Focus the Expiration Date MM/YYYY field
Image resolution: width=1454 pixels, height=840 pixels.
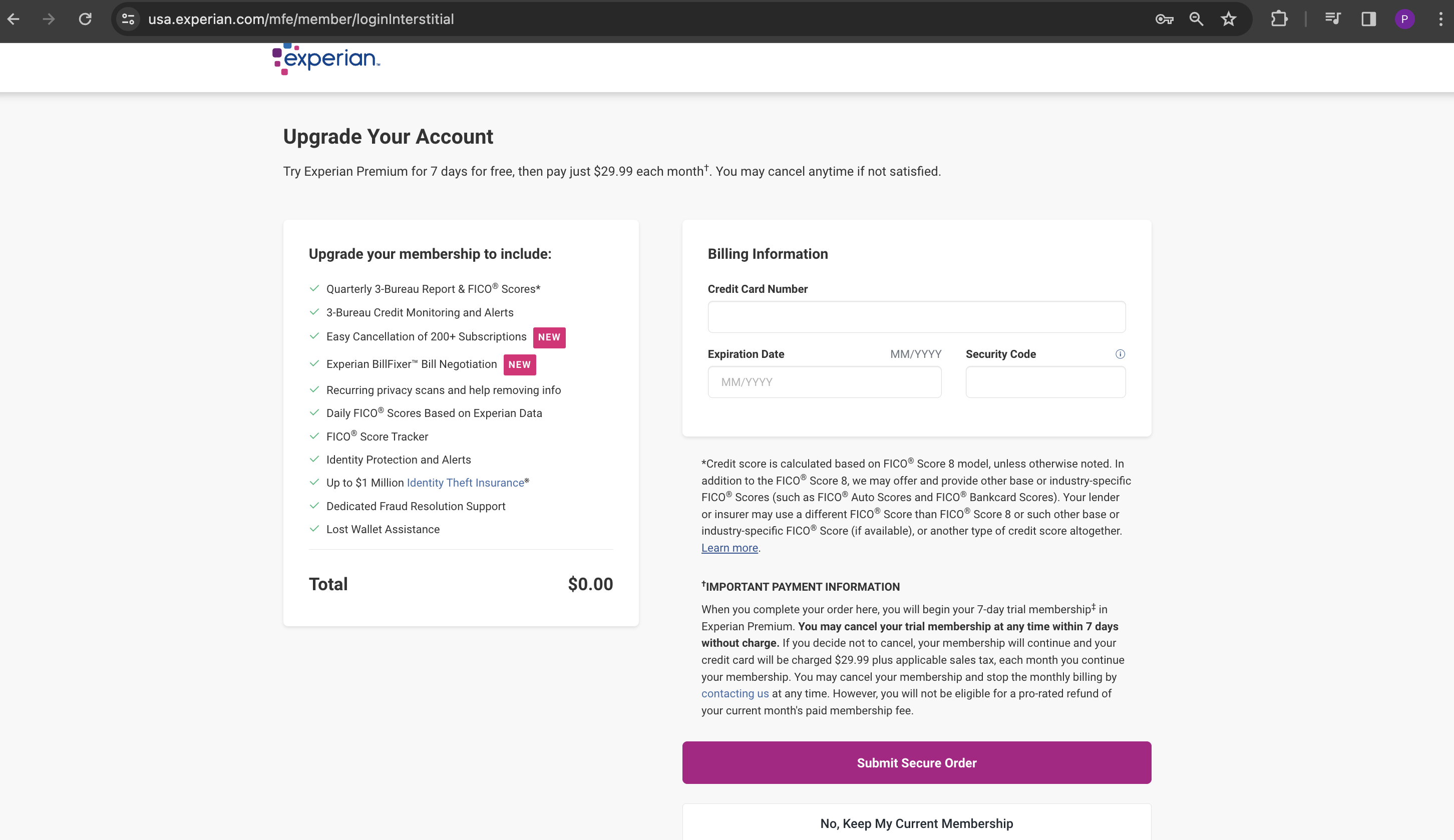(825, 382)
